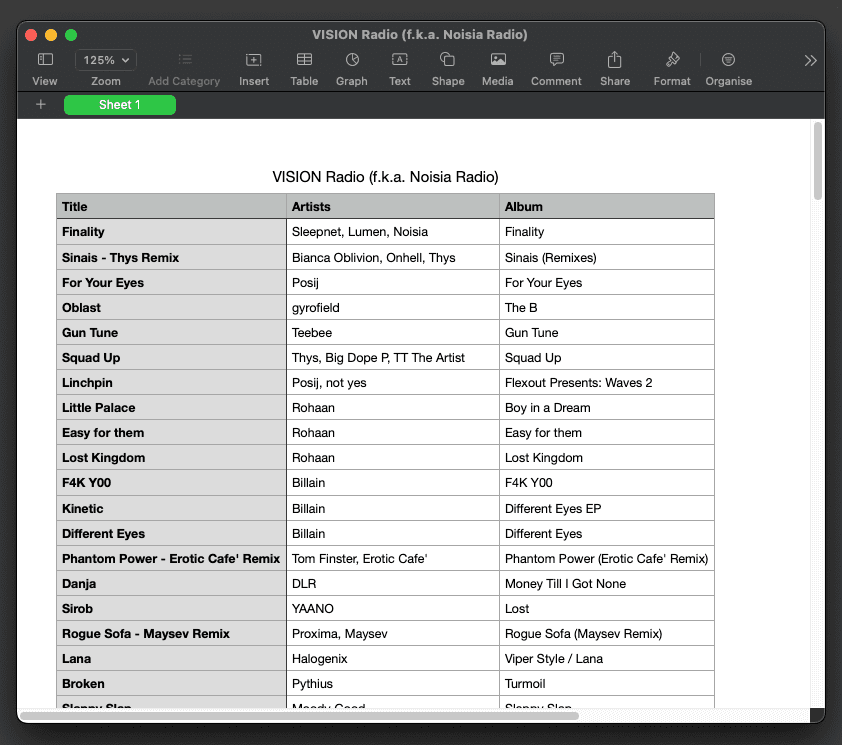Click the table title VISION Radio
This screenshot has width=842, height=745.
click(x=386, y=177)
